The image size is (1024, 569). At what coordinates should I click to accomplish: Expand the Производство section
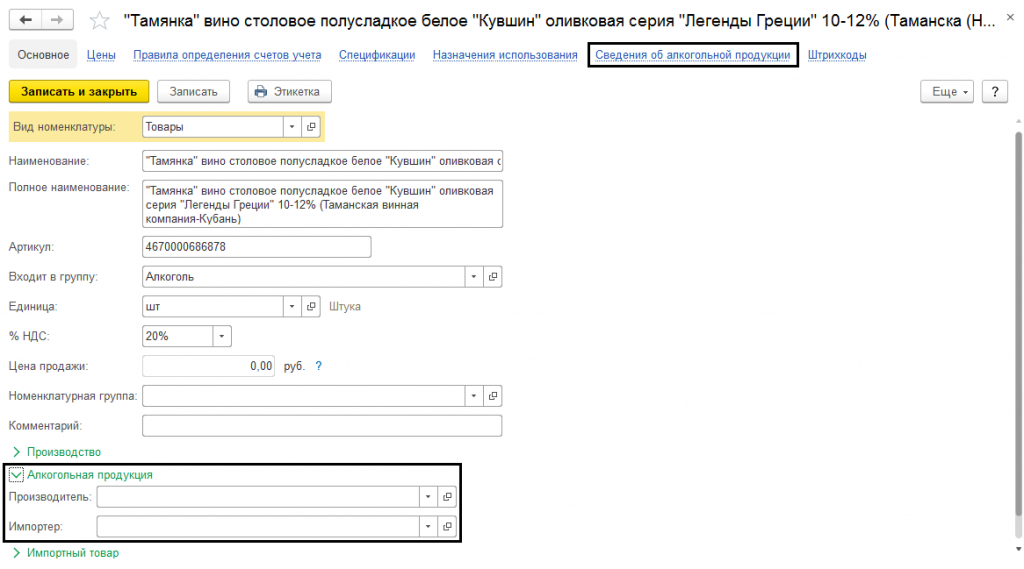pos(16,452)
